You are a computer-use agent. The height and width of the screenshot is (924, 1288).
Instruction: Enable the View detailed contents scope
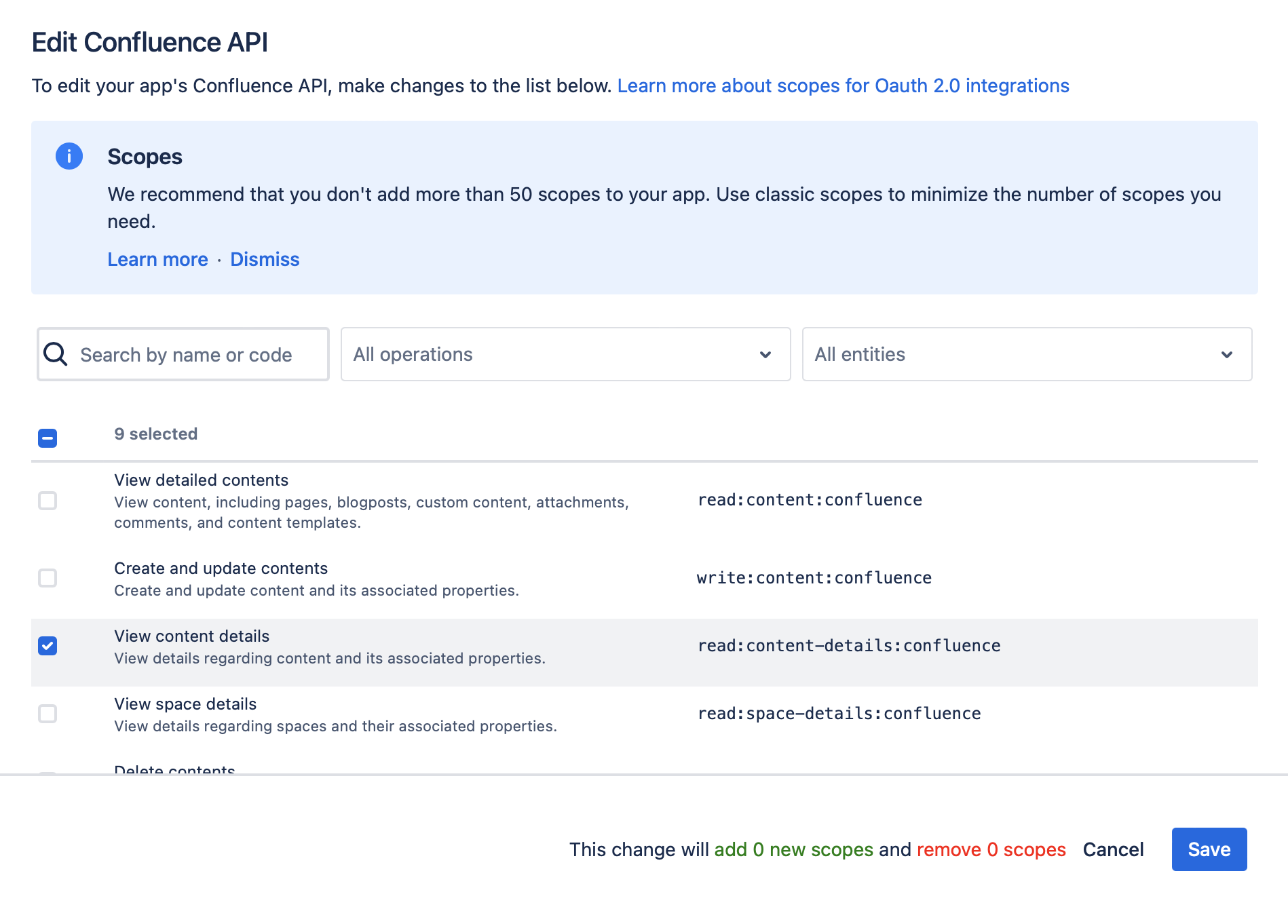click(48, 501)
